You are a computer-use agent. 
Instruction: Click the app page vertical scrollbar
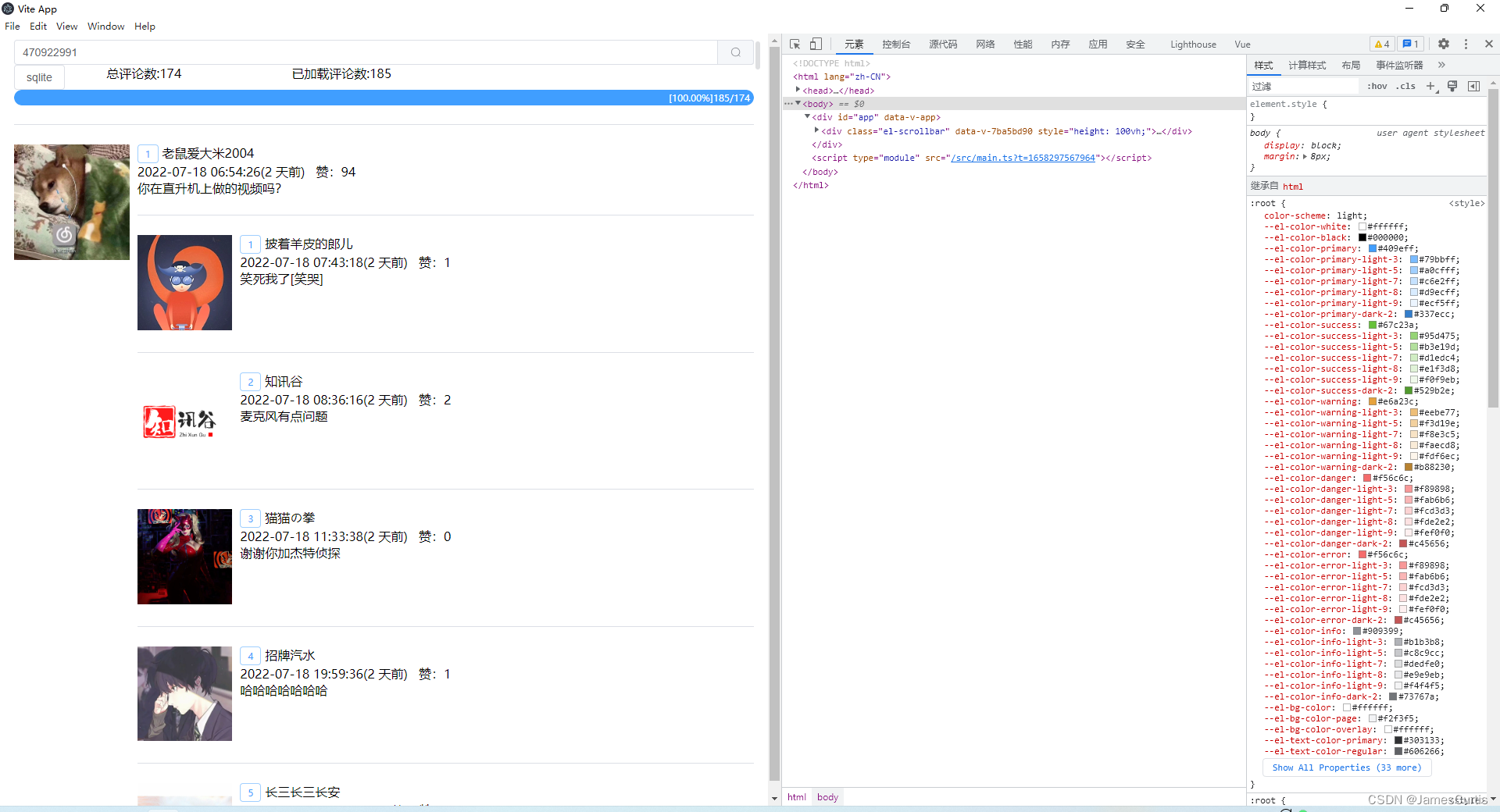774,414
